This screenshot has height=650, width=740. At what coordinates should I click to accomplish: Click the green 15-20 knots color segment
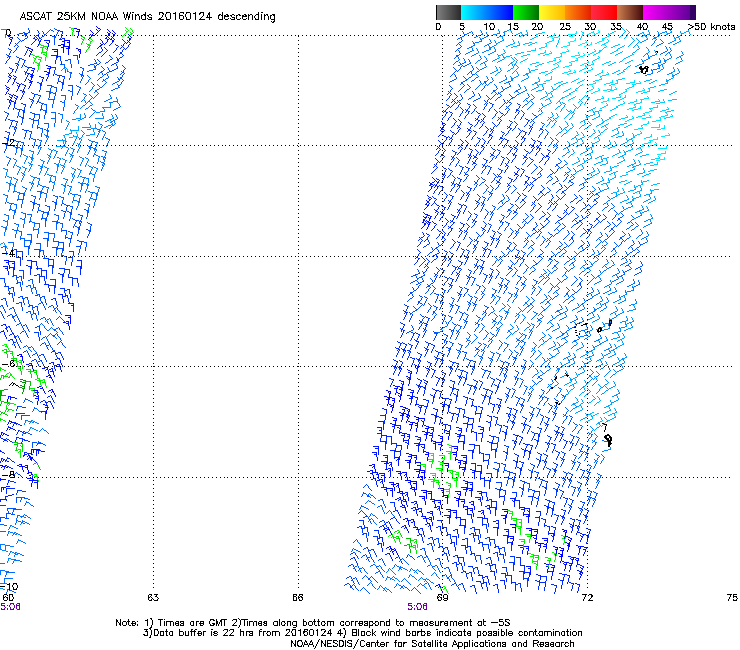[526, 12]
